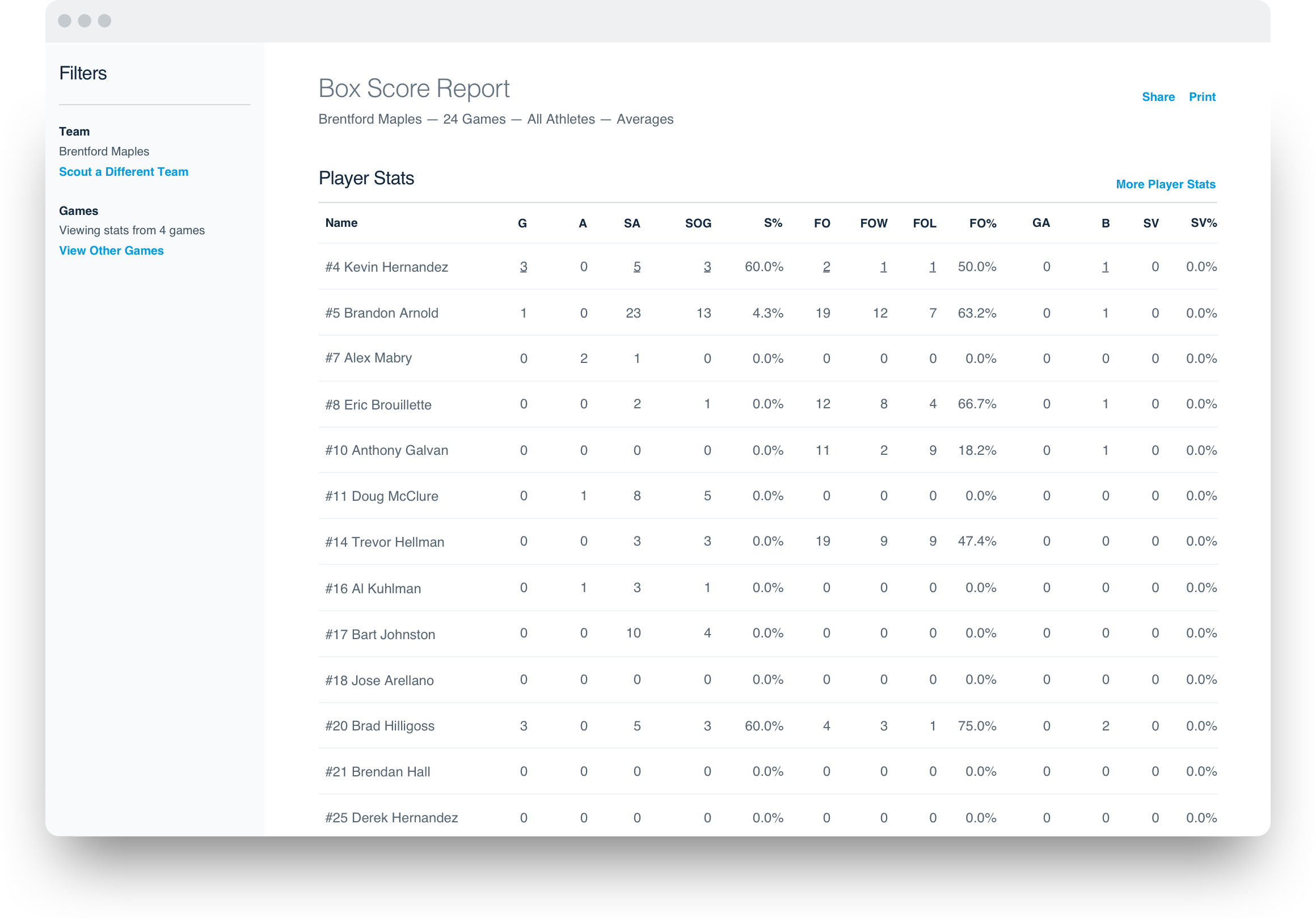
Task: Click the Share link
Action: [1158, 97]
